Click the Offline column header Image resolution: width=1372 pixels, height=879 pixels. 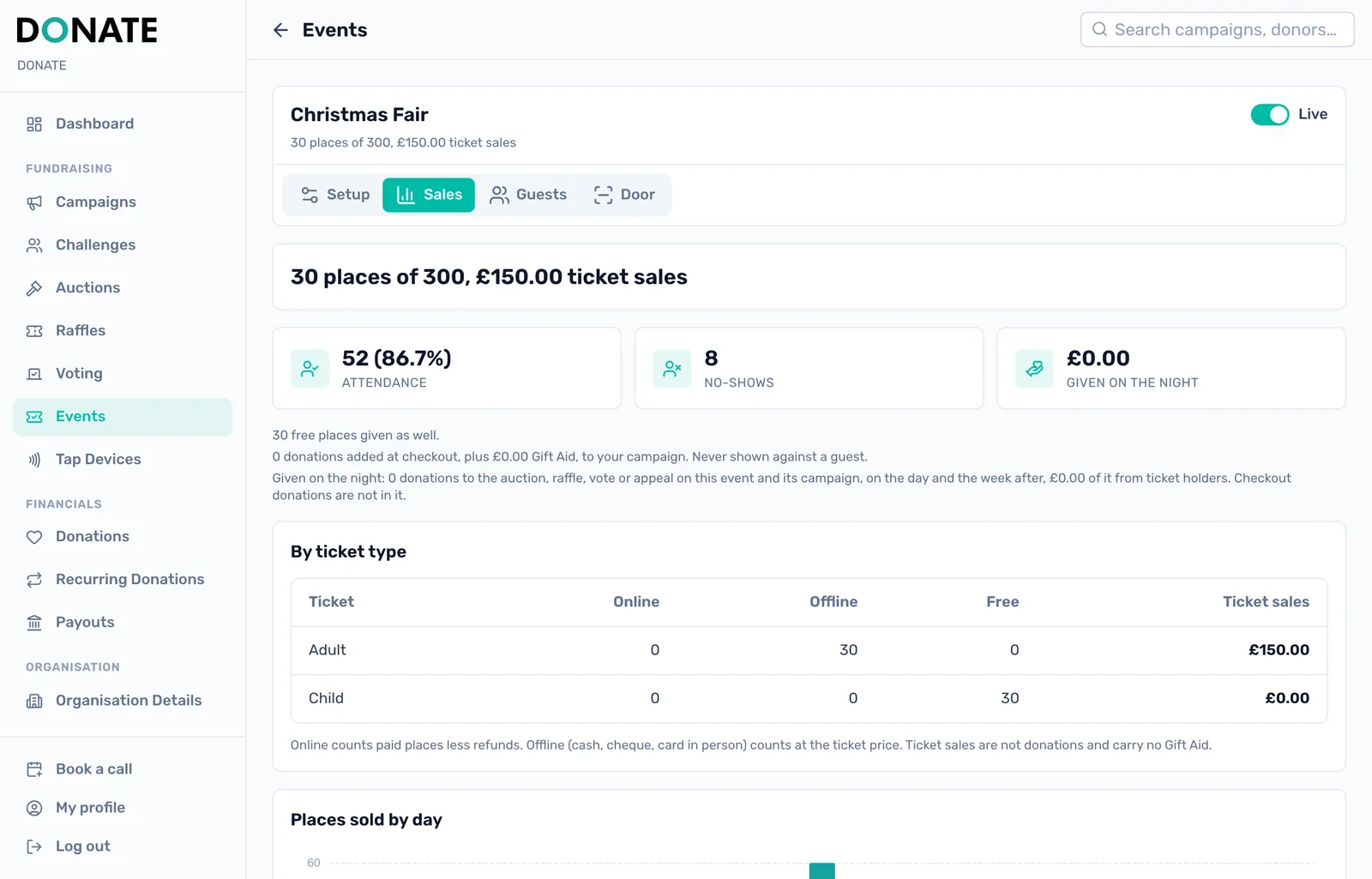click(x=833, y=602)
